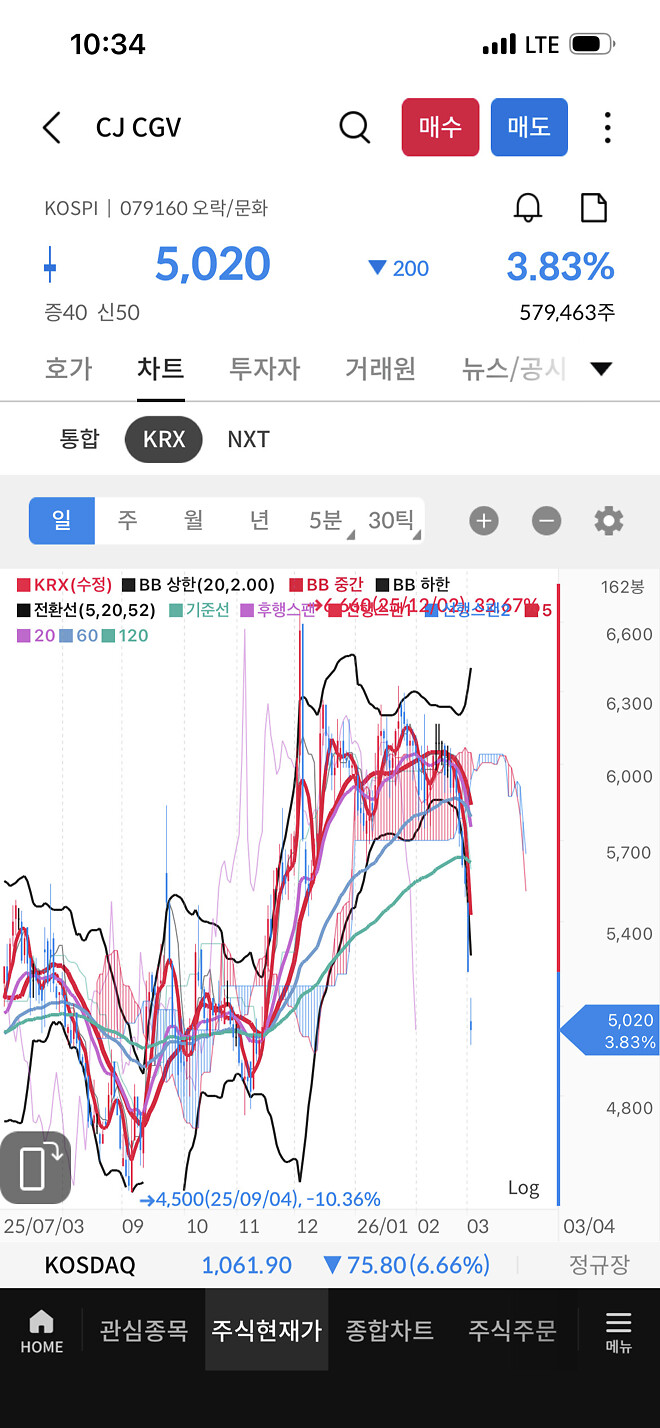660x1428 pixels.
Task: Tap the blue 5,020 current price marker
Action: (x=609, y=1031)
